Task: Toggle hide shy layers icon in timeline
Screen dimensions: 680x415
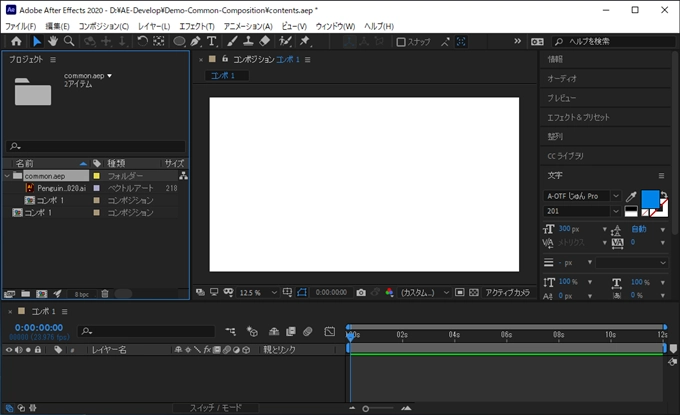Action: pos(274,332)
